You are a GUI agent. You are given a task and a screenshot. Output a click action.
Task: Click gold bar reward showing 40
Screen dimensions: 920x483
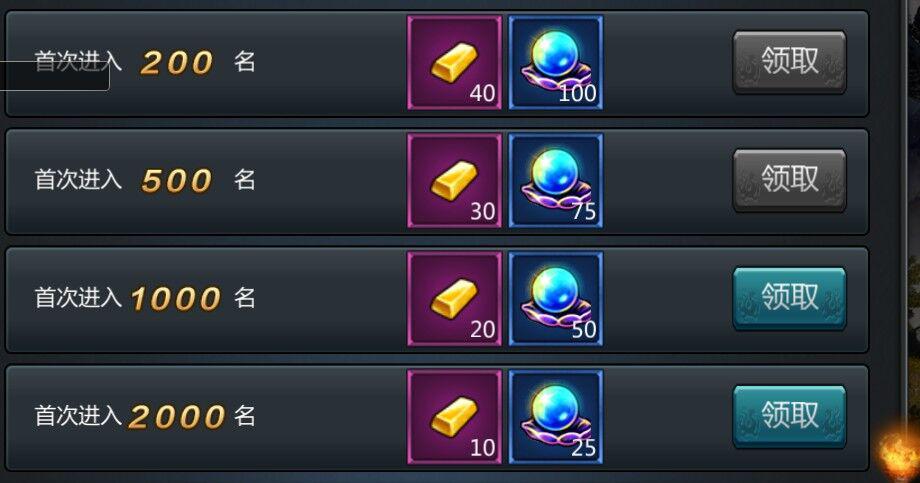455,62
